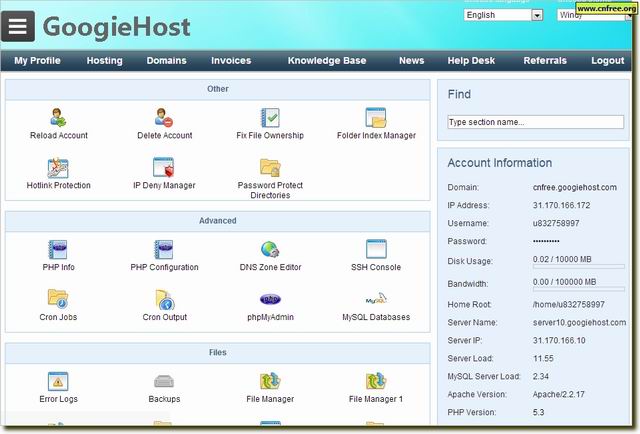Open the Cron Output icon
The image size is (640, 434).
[164, 300]
